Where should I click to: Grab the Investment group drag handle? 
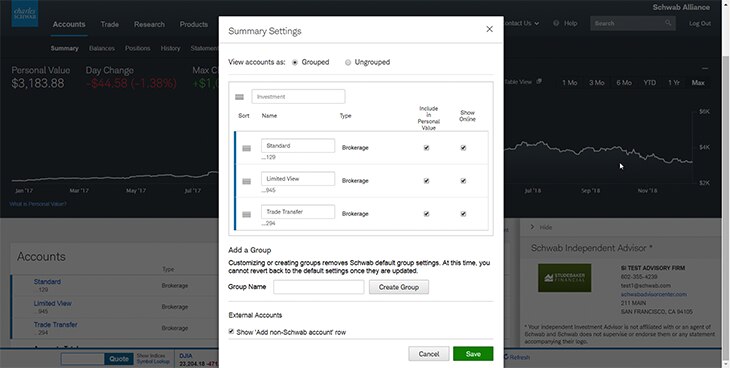[x=239, y=97]
